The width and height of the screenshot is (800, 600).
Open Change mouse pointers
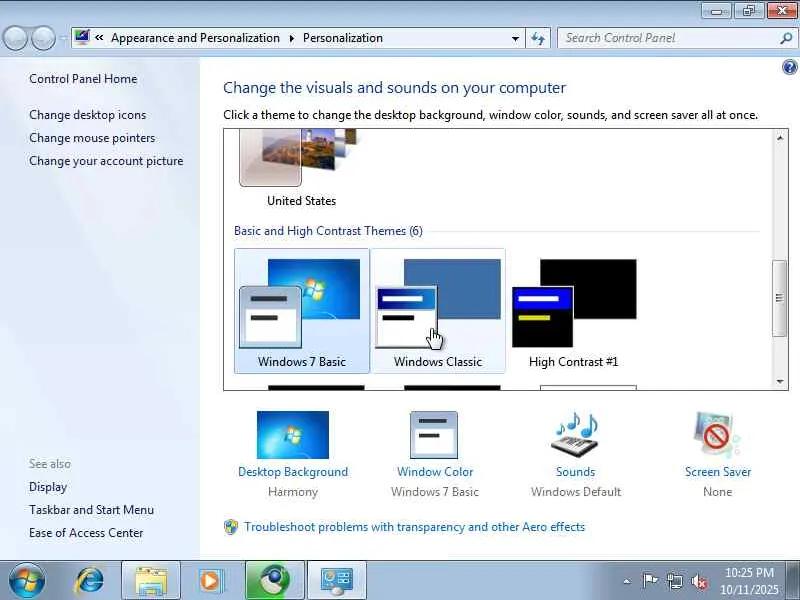(x=92, y=138)
